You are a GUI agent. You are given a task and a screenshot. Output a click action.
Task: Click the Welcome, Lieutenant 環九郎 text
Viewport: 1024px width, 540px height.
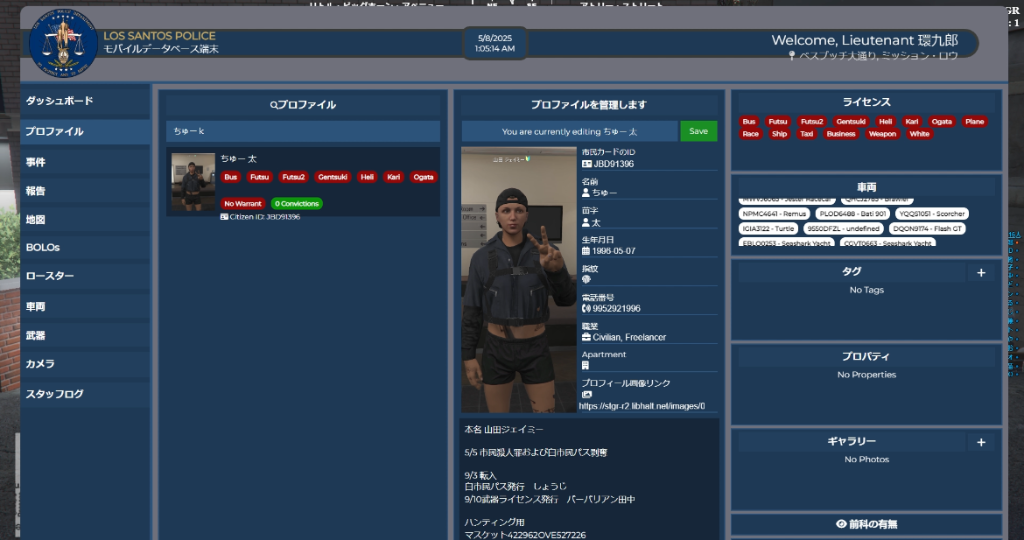865,40
